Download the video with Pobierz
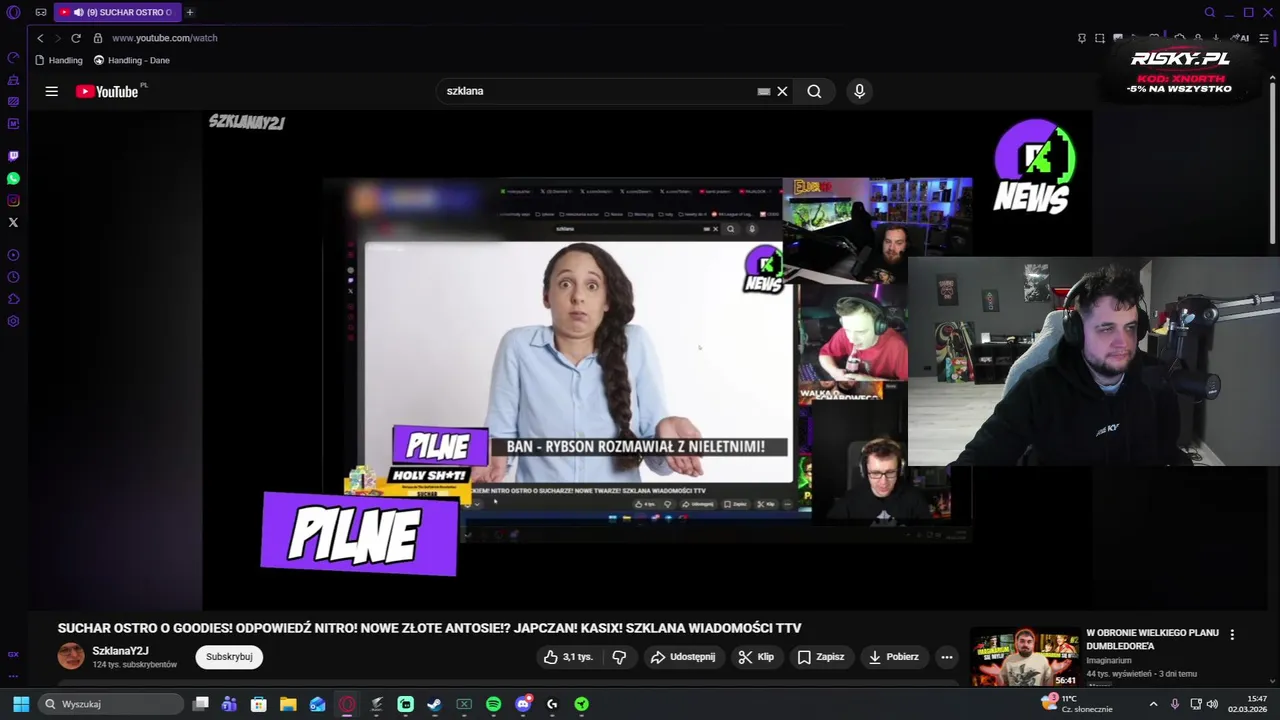The height and width of the screenshot is (720, 1280). pos(893,657)
